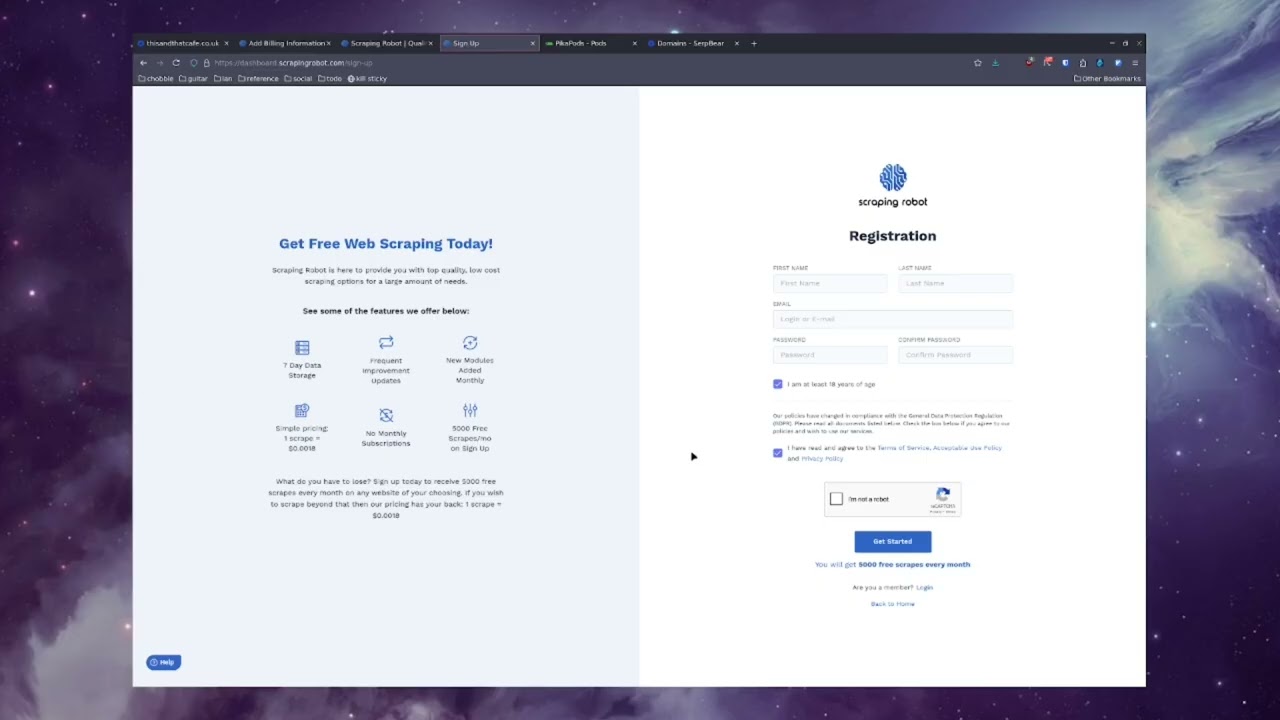Image resolution: width=1280 pixels, height=720 pixels.
Task: Switch to Domains - SerpBear tab
Action: [x=692, y=43]
